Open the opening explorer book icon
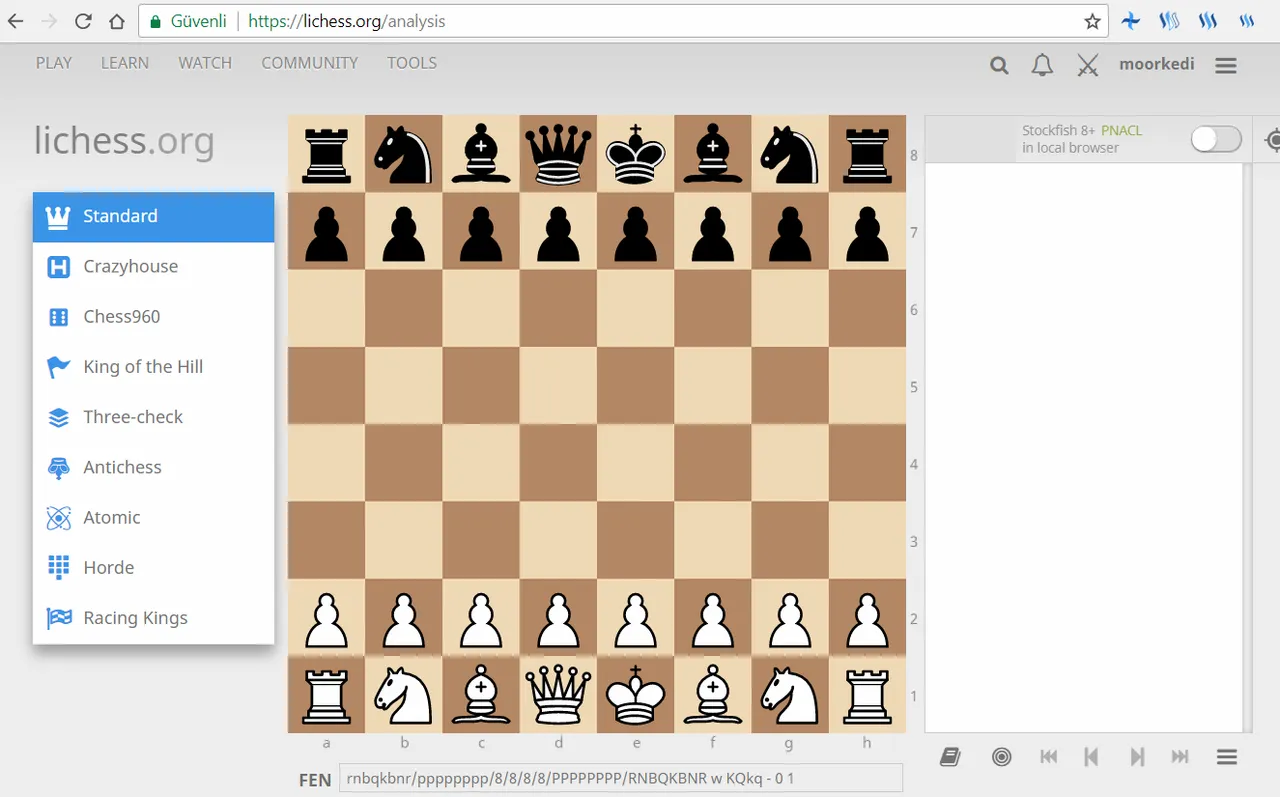Screen dimensions: 1280x797 point(950,757)
